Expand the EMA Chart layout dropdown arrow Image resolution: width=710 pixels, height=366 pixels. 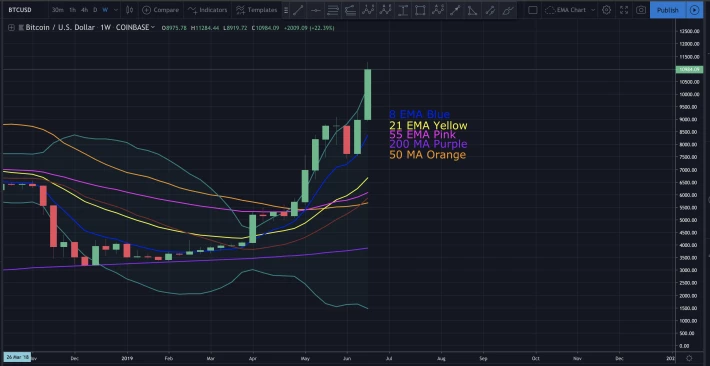(x=593, y=10)
